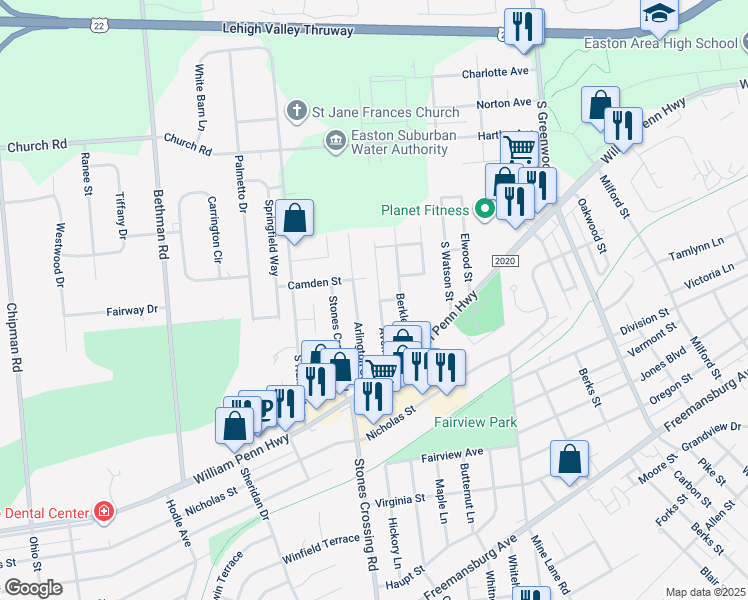Open the shopping cart marker near S Greenwood
This screenshot has width=748, height=600.
[519, 148]
